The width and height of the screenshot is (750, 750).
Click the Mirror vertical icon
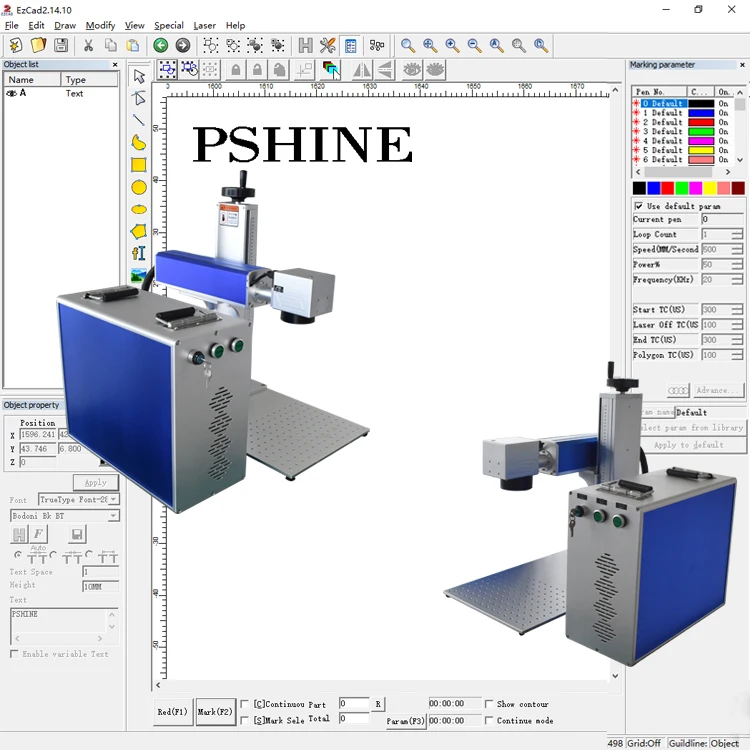(x=386, y=70)
